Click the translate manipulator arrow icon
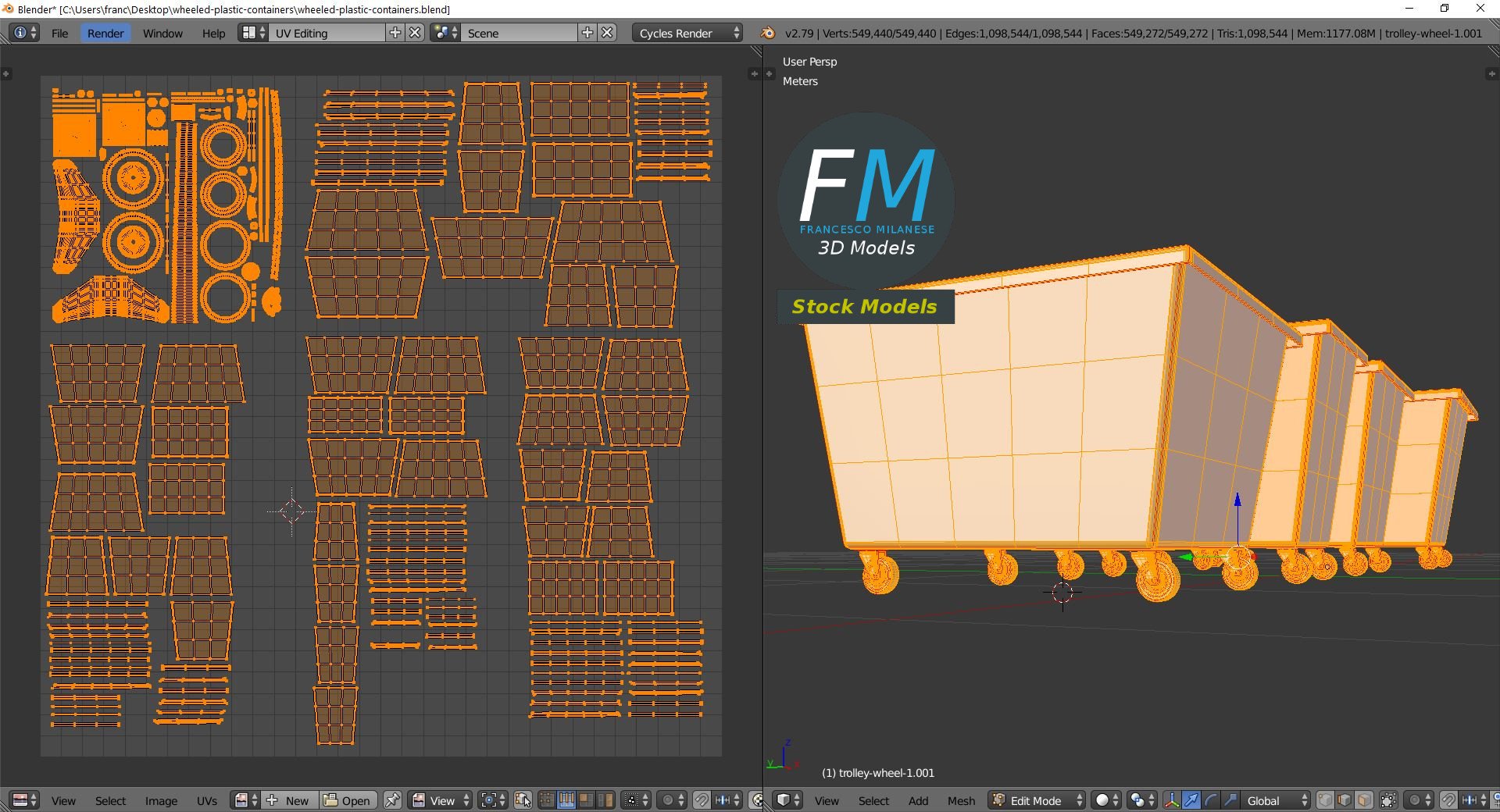Screen dimensions: 1500x812 (x=1191, y=800)
